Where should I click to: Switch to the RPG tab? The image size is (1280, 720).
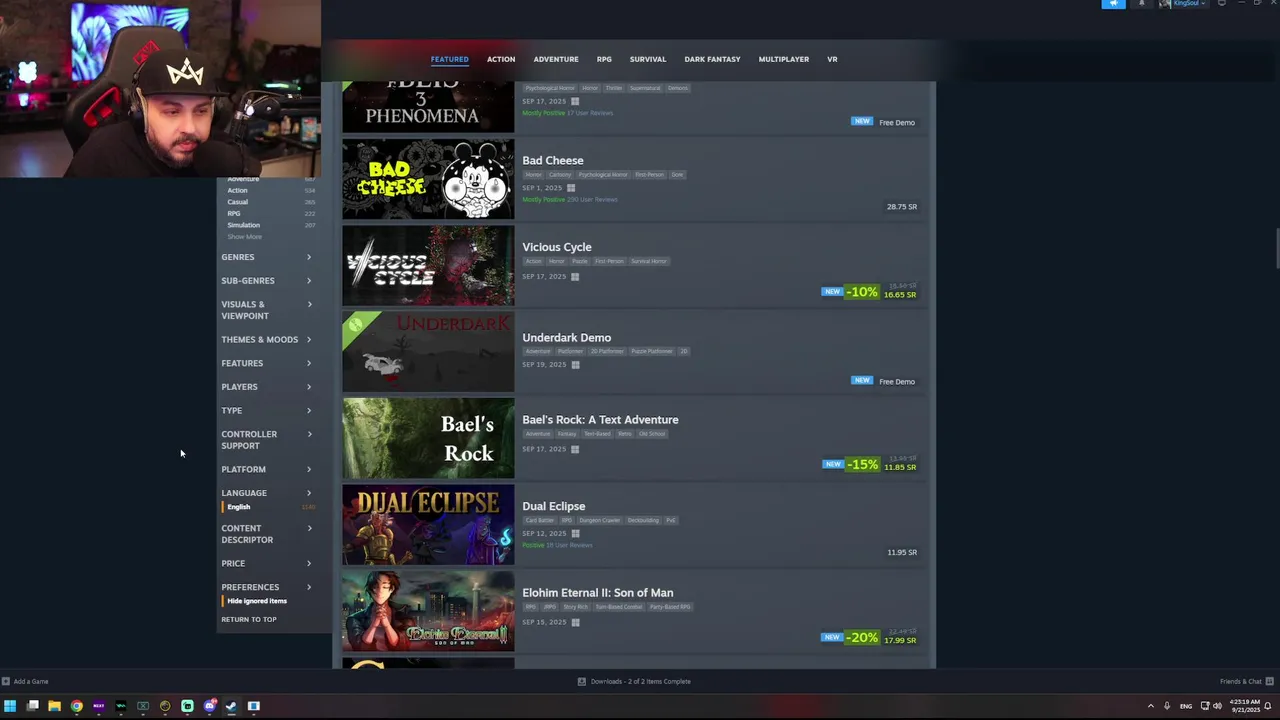(604, 59)
